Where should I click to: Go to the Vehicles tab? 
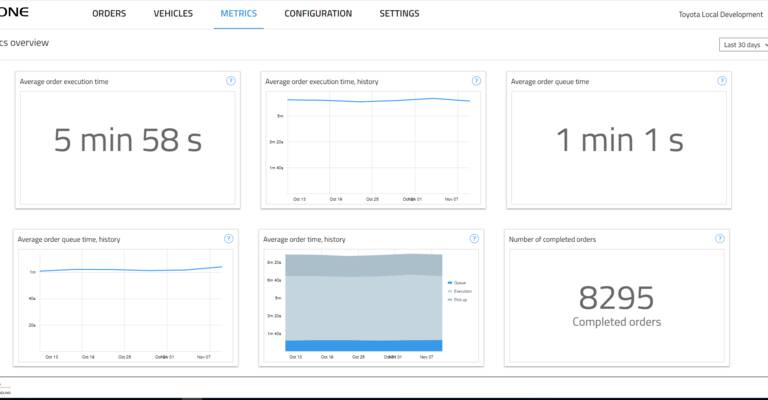point(173,14)
